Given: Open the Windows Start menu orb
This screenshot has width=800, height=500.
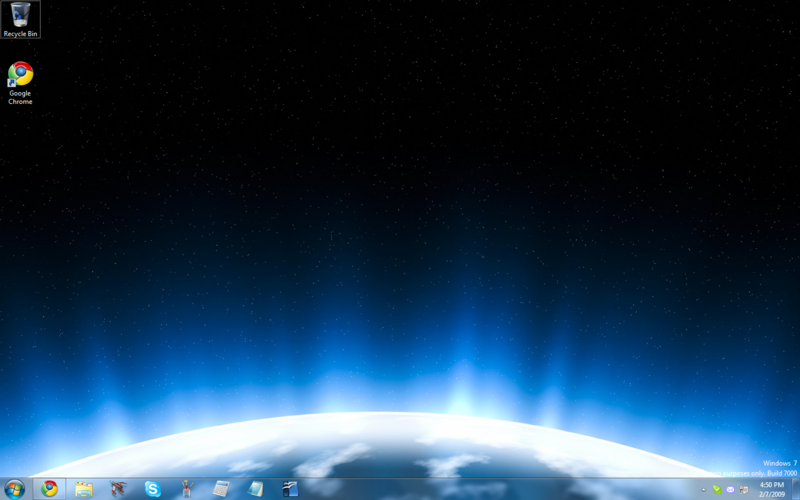Looking at the screenshot, I should click(14, 489).
